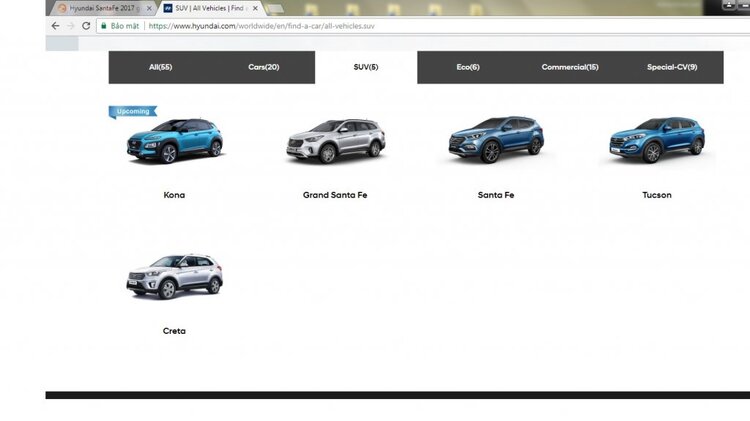Click the Tucson model name link

(657, 195)
